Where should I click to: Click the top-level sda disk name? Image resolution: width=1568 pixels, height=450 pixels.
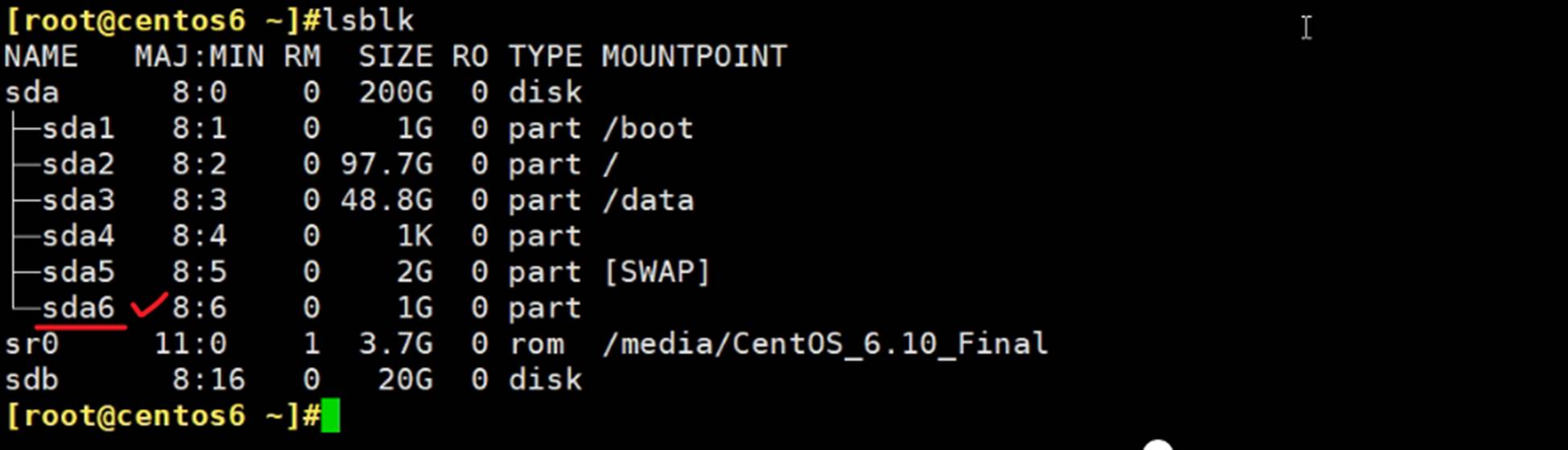[x=32, y=93]
